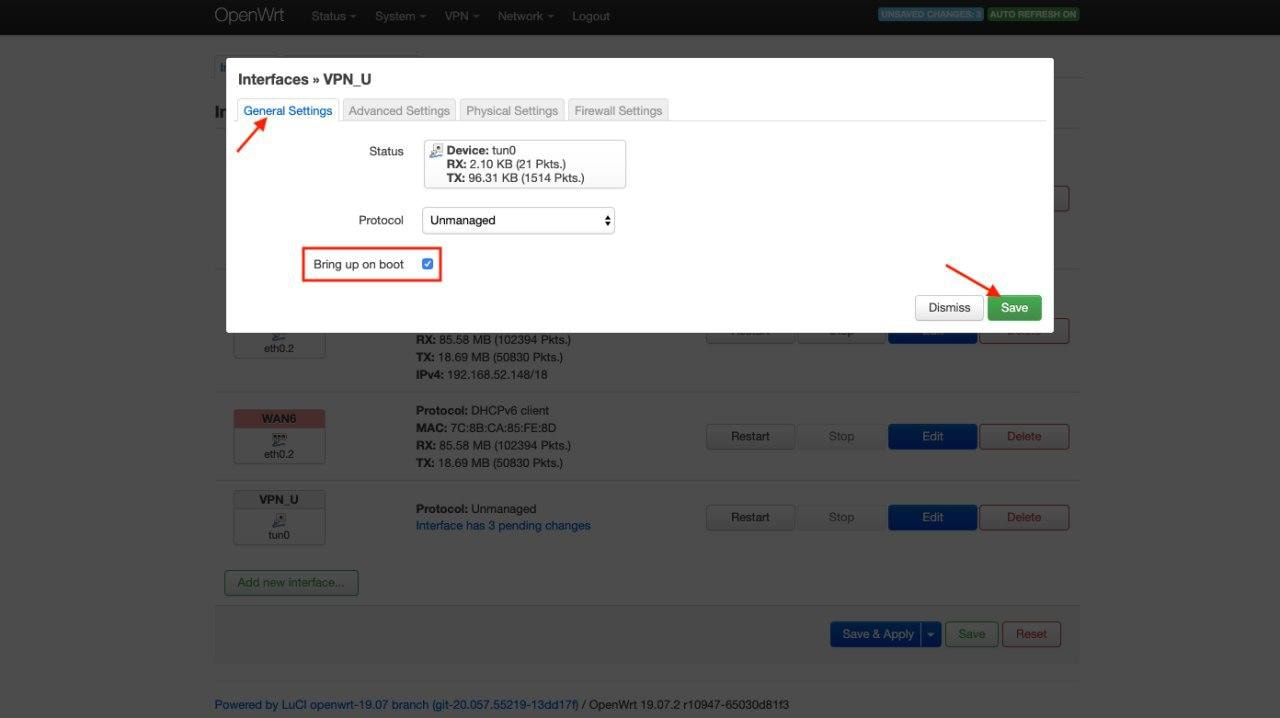This screenshot has width=1280, height=718.
Task: Switch to the Physical Settings tab
Action: [512, 111]
